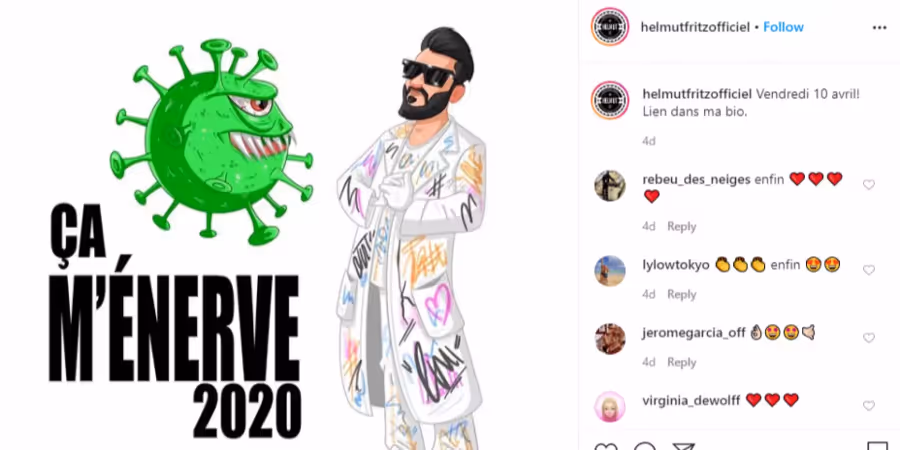
Task: Open the helmutfritzofficiel username in the header
Action: coord(696,28)
